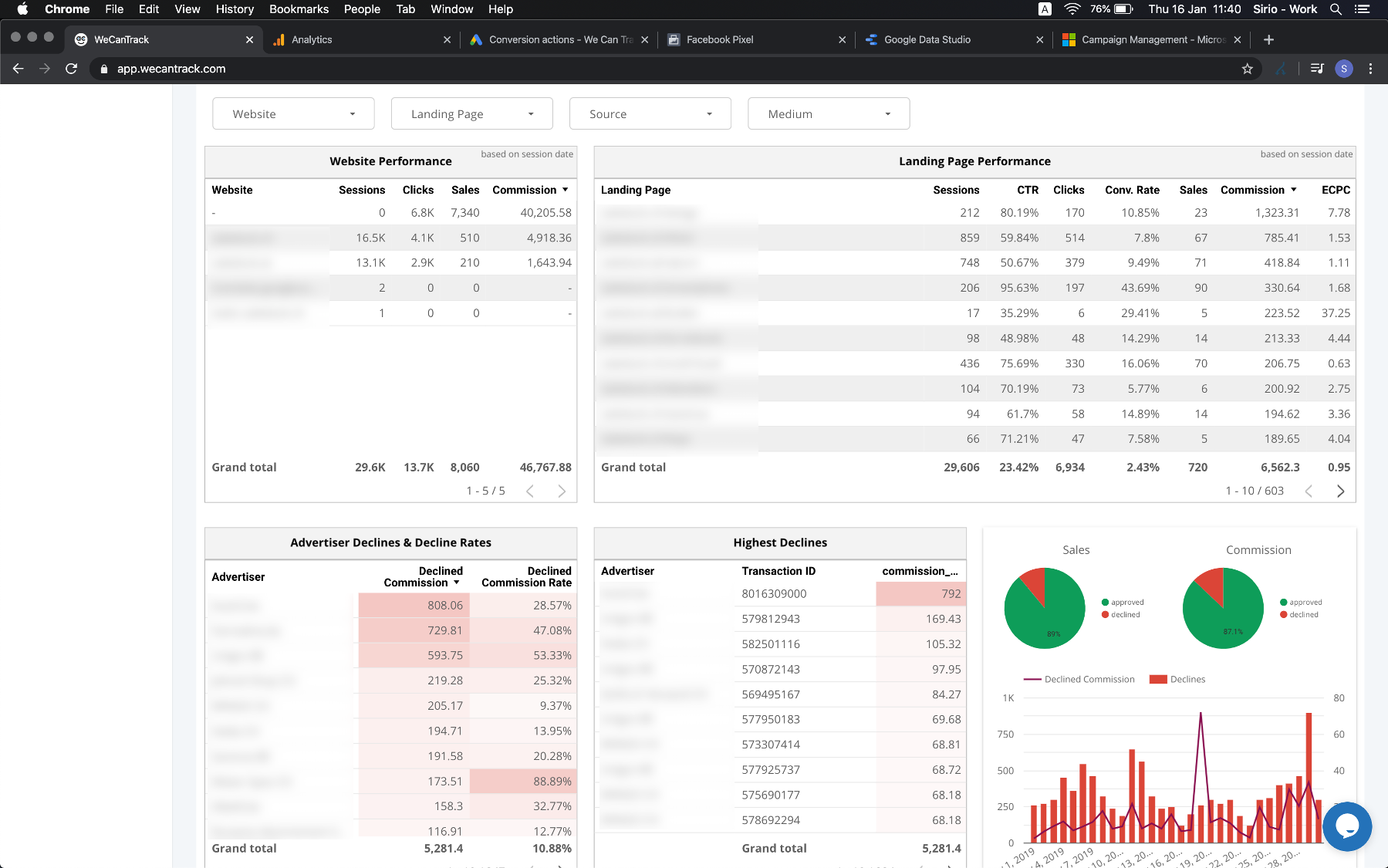Toggle declined series in Commission legend
This screenshot has height=868, width=1388.
pyautogui.click(x=1303, y=615)
